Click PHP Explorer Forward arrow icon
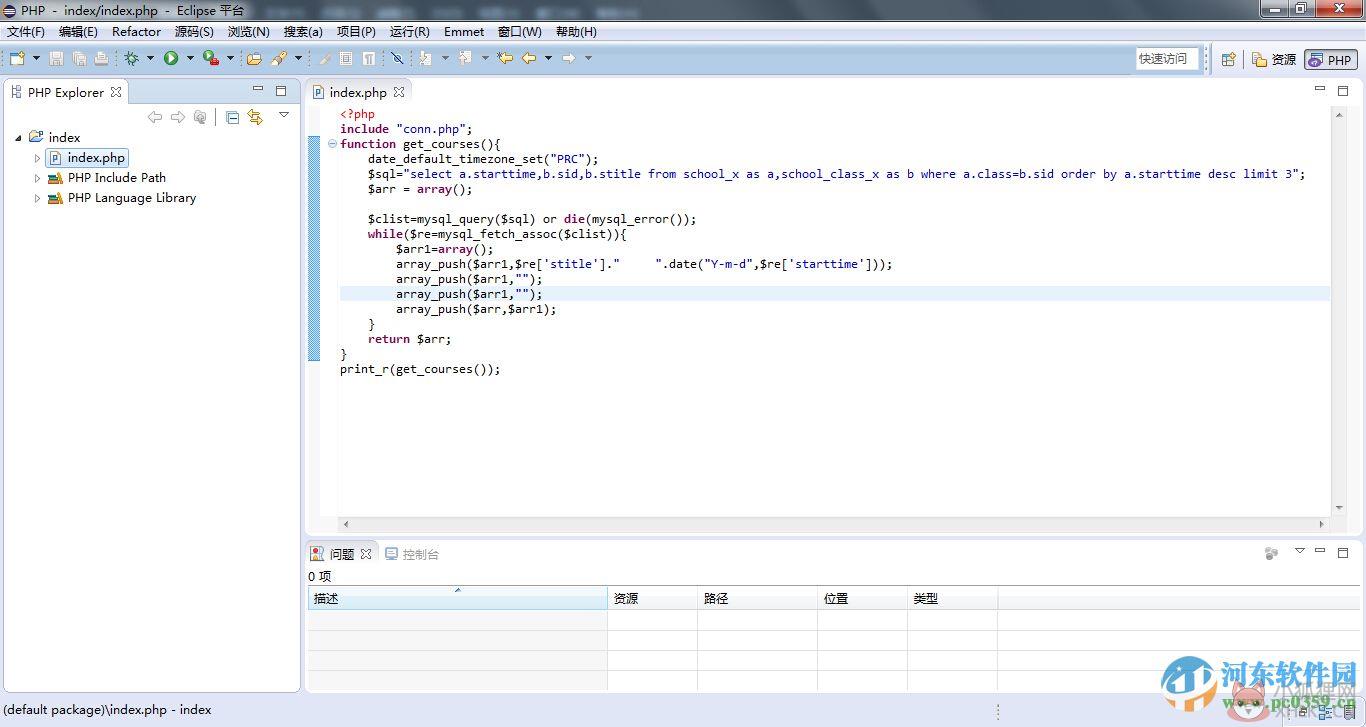 click(x=177, y=117)
